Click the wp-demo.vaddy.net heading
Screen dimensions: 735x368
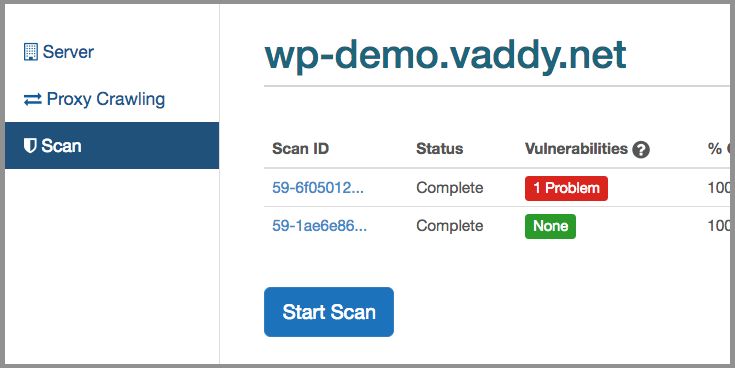[x=445, y=56]
